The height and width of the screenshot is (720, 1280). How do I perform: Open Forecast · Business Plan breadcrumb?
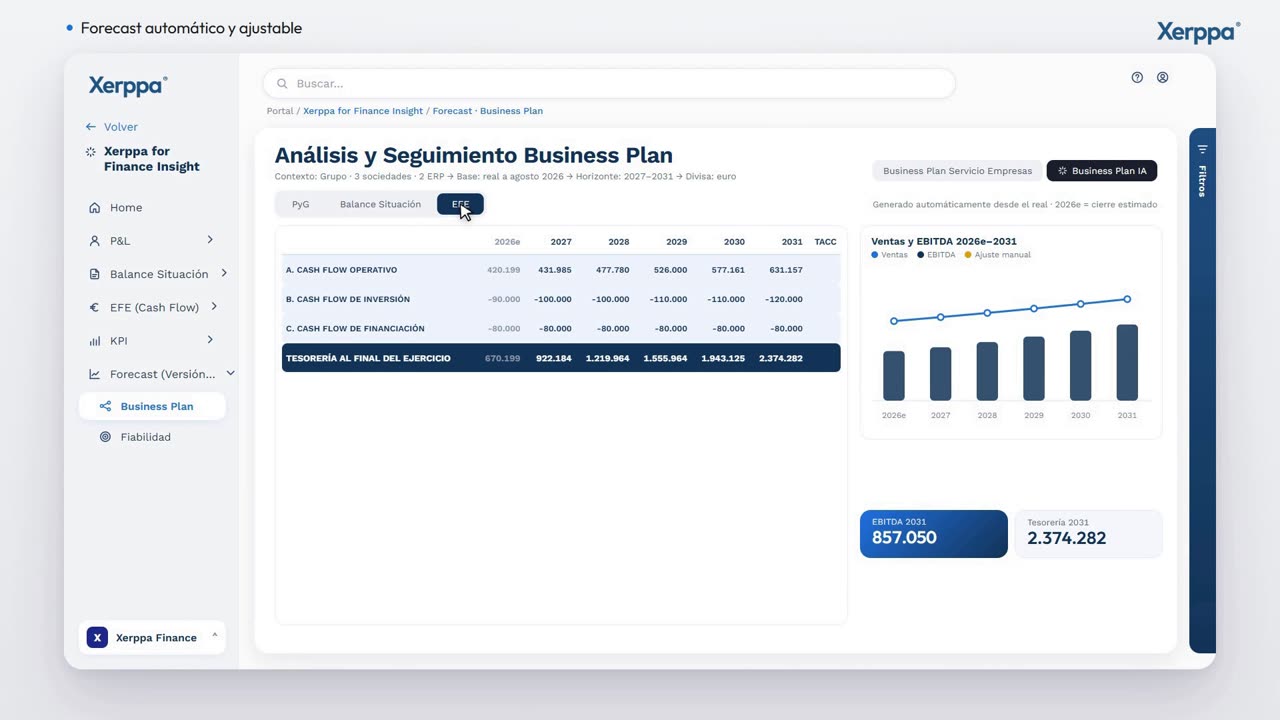(488, 111)
